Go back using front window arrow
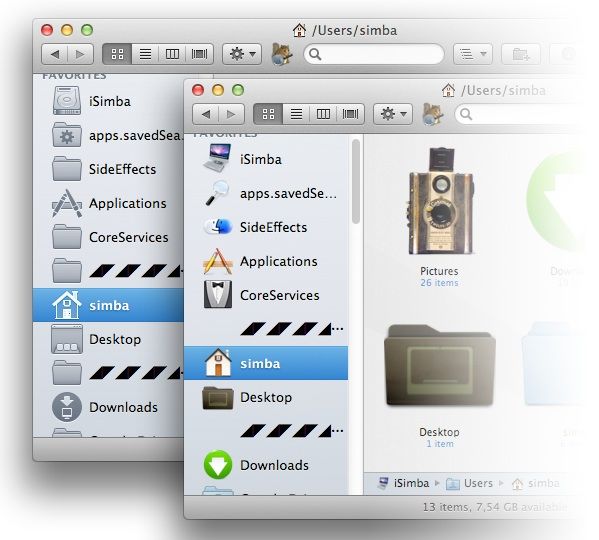Viewport: 599px width, 540px height. tap(206, 114)
